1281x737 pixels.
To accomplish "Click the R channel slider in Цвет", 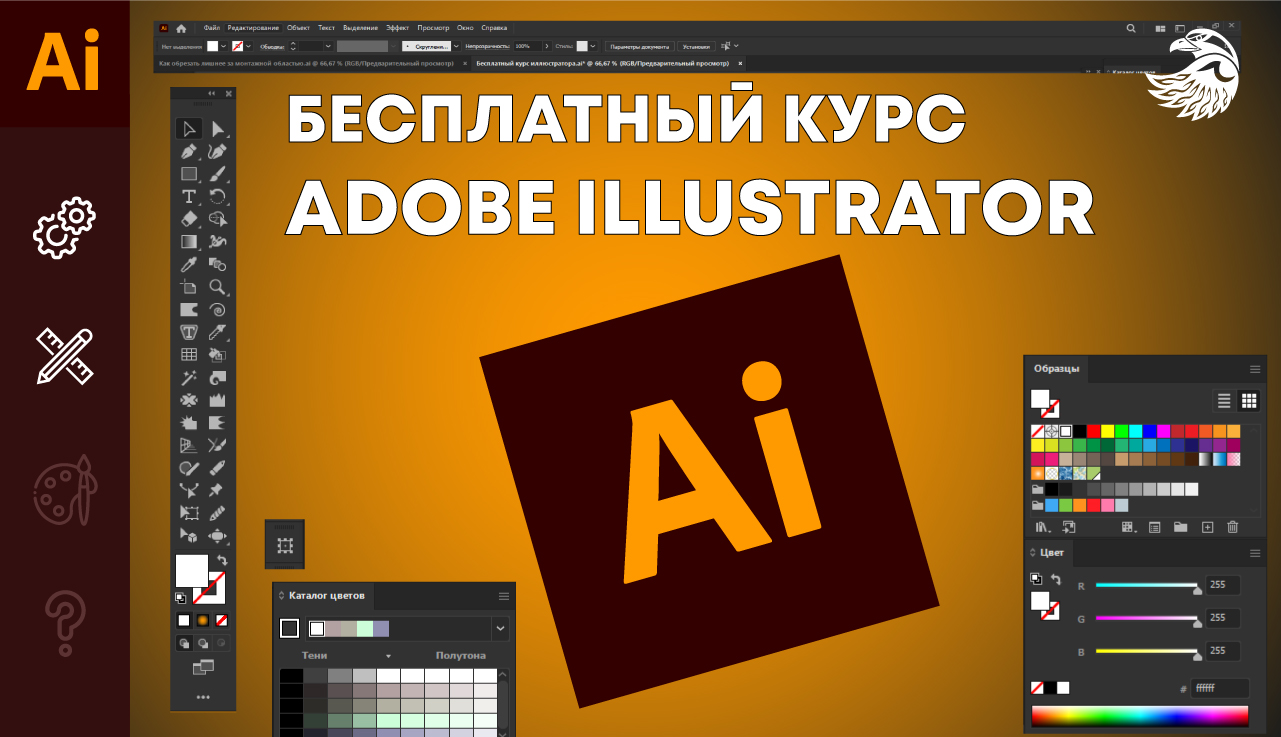I will (1147, 585).
